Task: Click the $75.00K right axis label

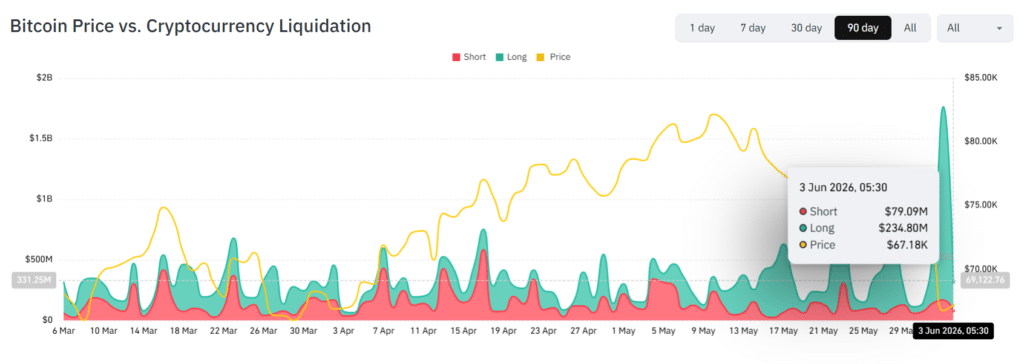Action: 980,205
